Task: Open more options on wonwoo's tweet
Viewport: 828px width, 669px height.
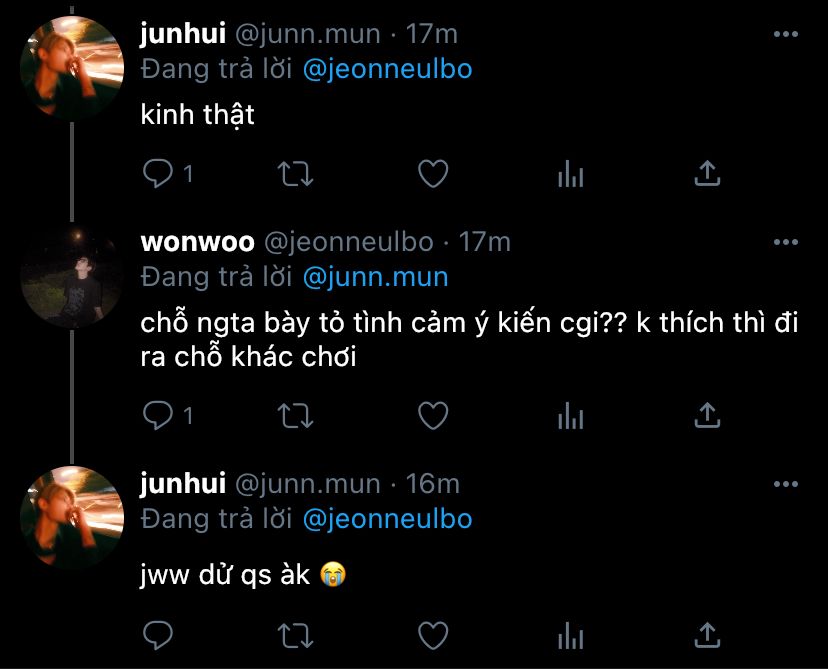Action: [787, 242]
